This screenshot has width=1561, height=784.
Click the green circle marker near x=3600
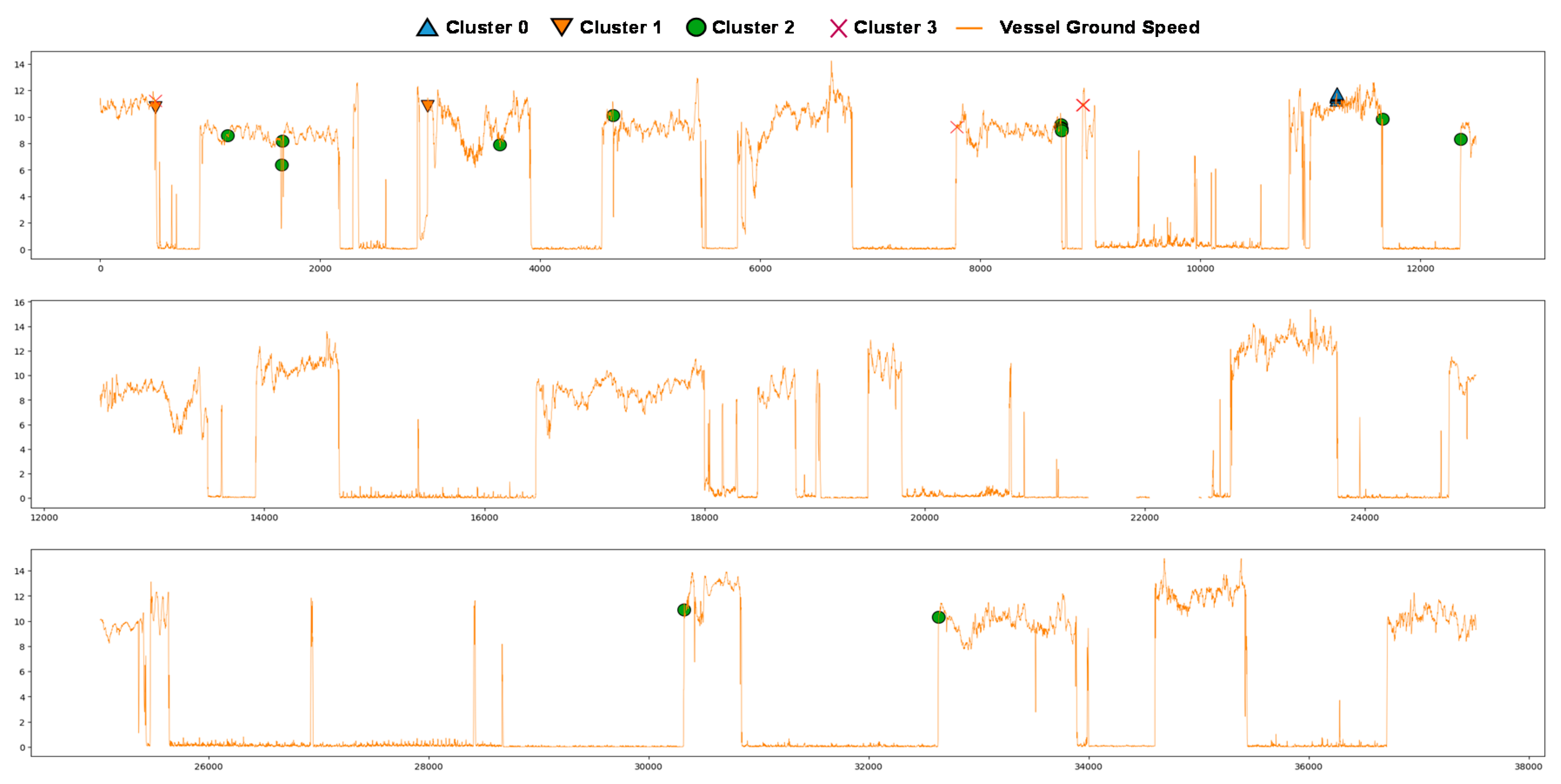[499, 145]
